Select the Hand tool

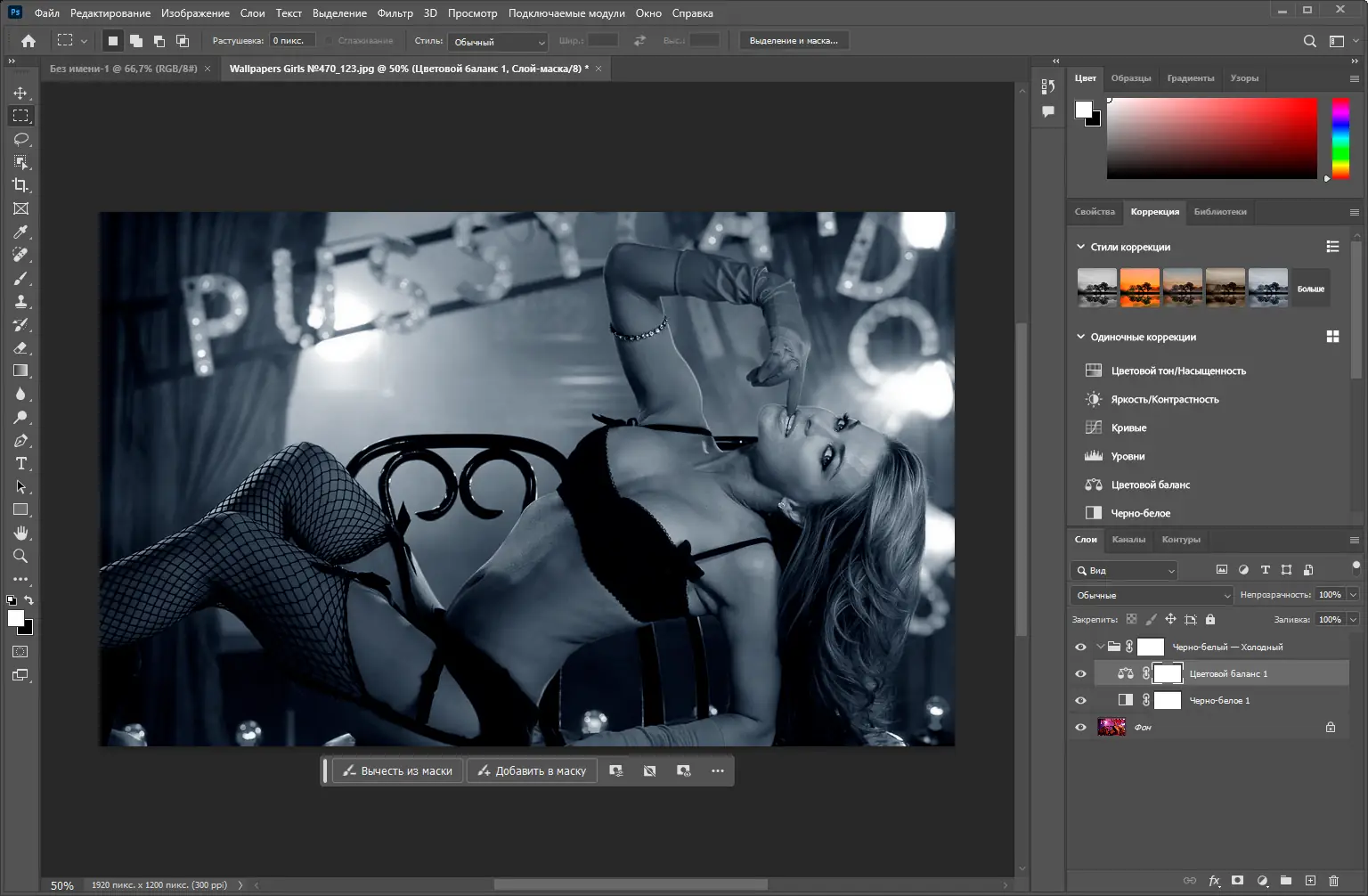[20, 533]
